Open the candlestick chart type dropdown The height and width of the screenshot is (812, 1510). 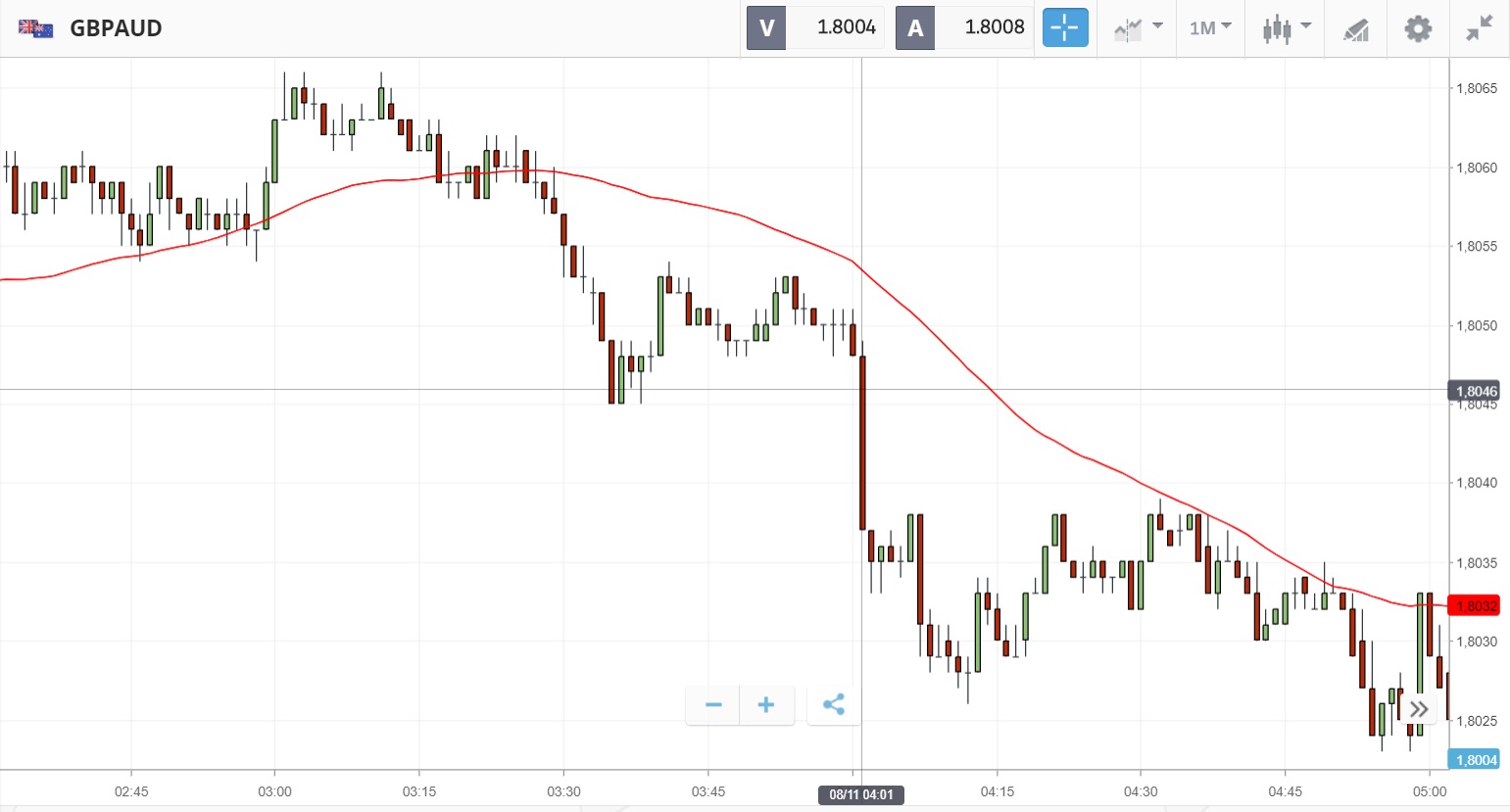(1286, 27)
